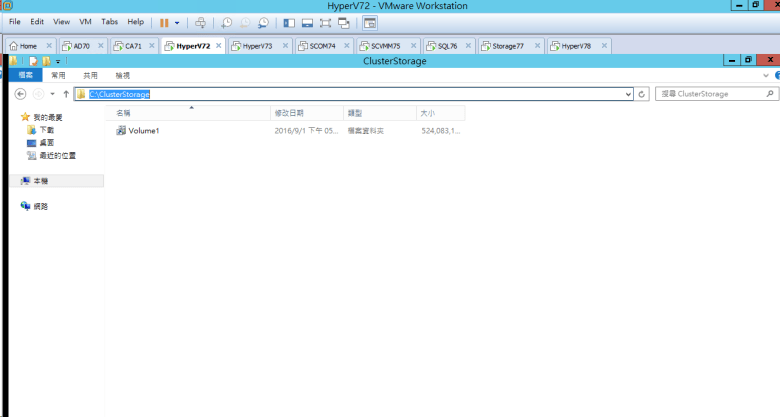
Task: Toggle Unity mode icon in the toolbar
Action: pos(344,22)
